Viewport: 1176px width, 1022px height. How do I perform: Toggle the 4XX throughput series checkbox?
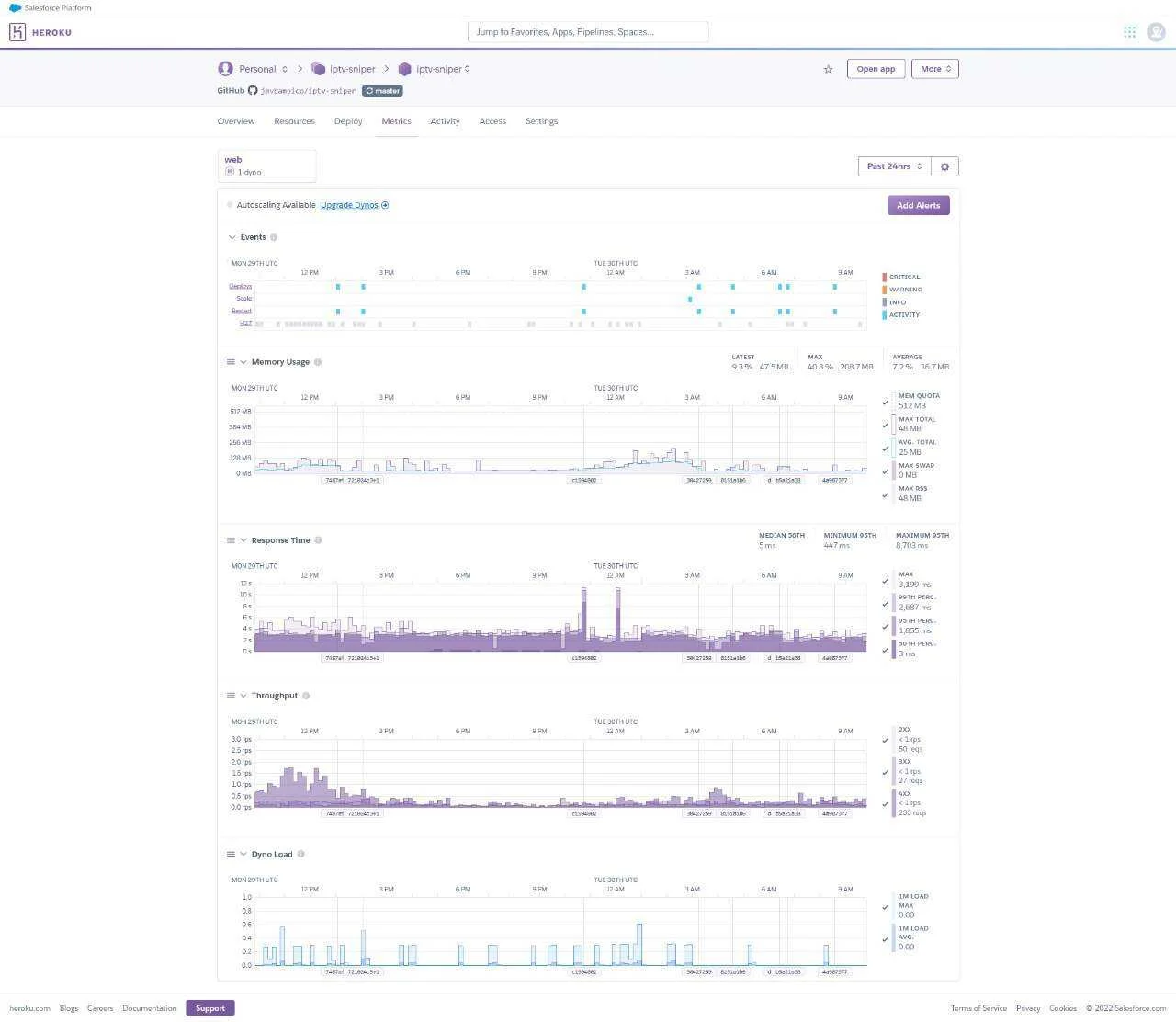pos(886,804)
